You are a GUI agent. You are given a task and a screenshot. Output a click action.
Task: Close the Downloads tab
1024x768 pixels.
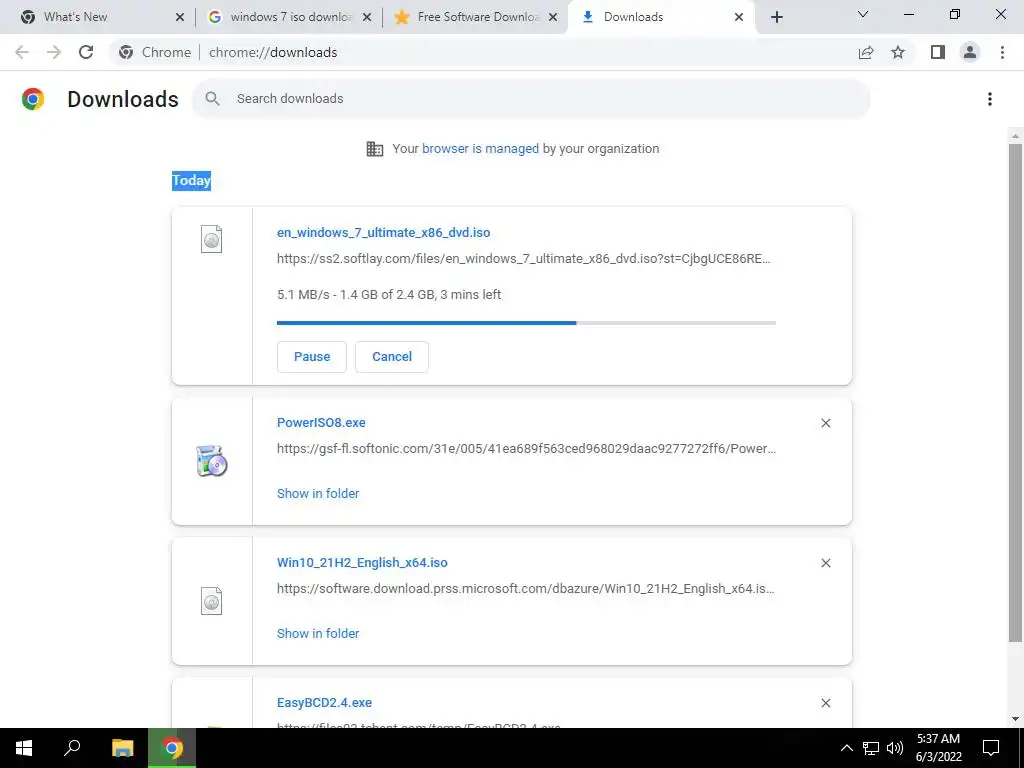[x=739, y=17]
